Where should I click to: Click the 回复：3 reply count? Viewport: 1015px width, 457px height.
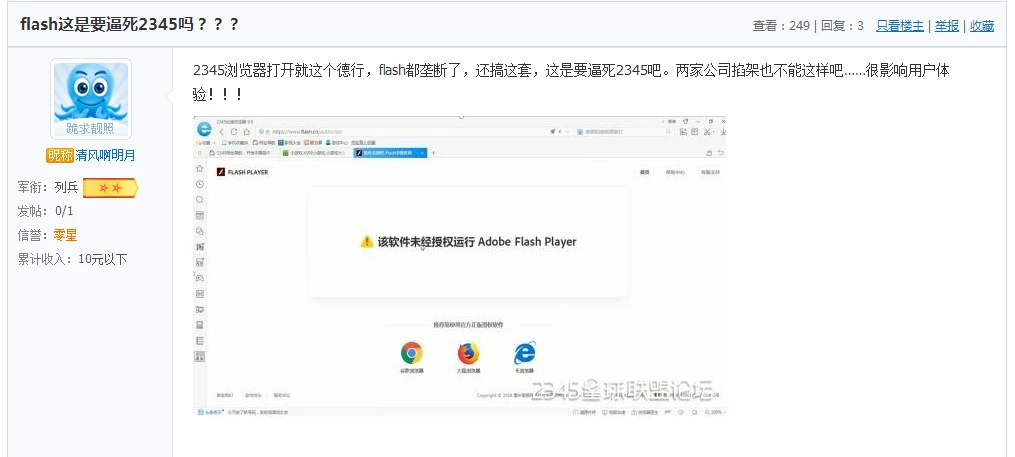tap(842, 26)
